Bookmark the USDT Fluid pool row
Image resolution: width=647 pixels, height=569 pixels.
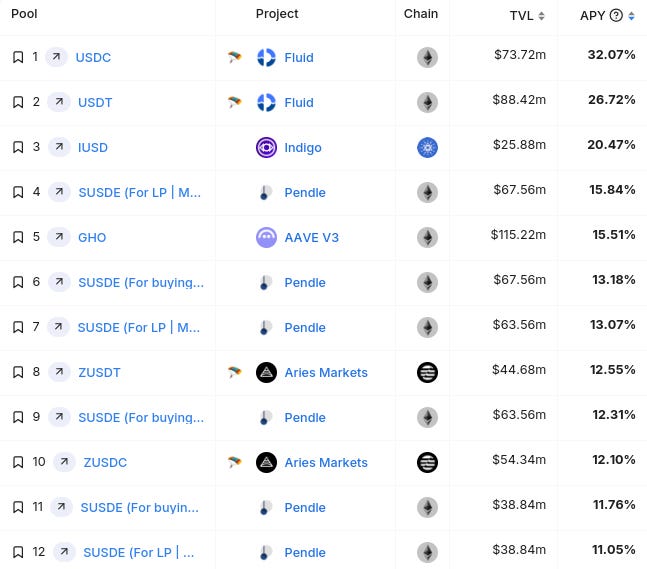(x=18, y=102)
